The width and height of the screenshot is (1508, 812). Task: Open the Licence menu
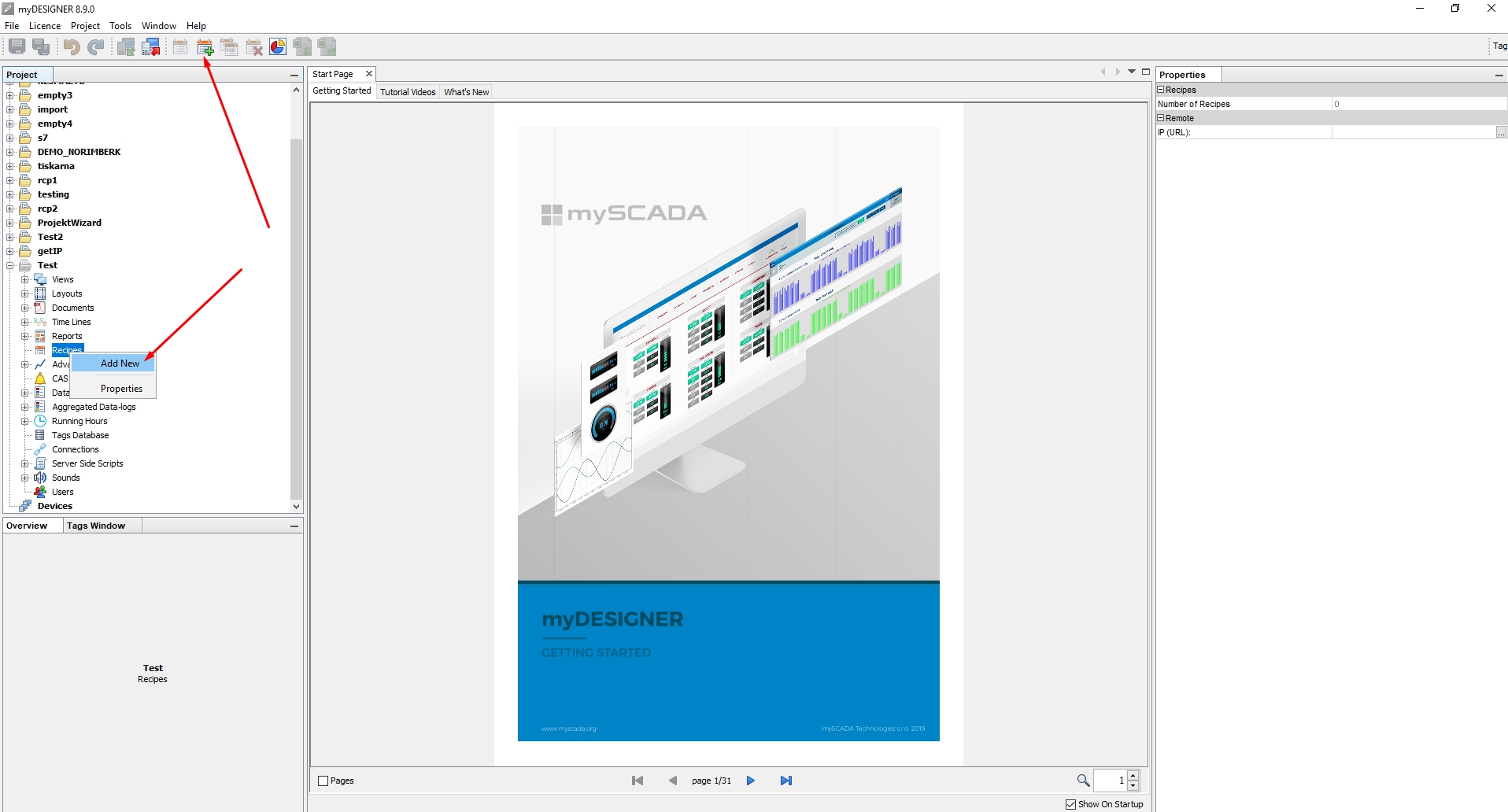point(45,25)
